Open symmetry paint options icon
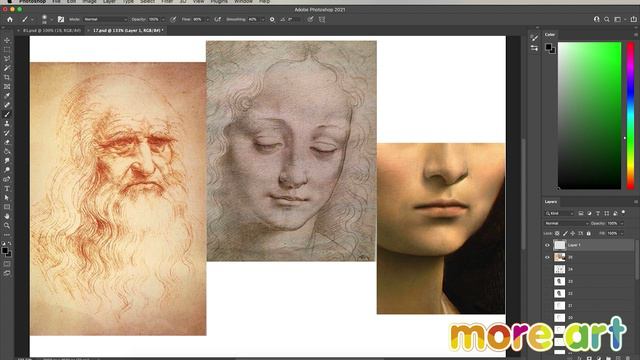 [322, 19]
